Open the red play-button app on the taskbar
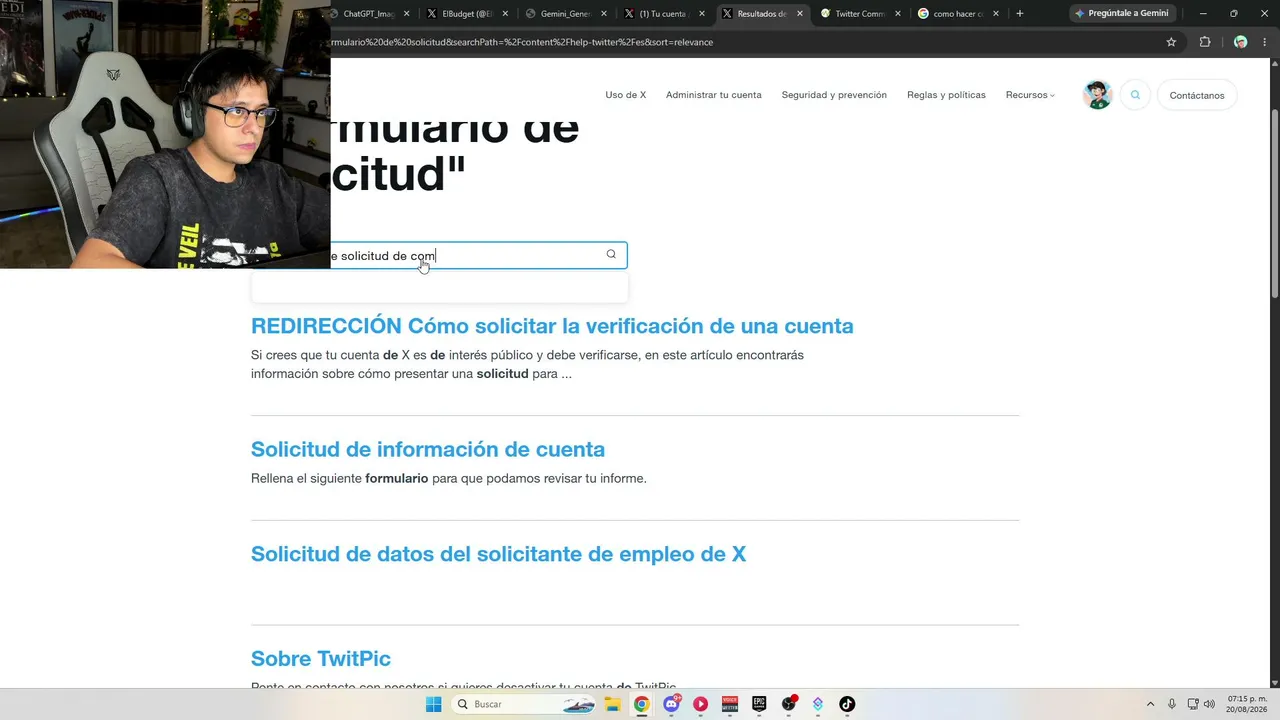Viewport: 1280px width, 720px height. coord(701,704)
